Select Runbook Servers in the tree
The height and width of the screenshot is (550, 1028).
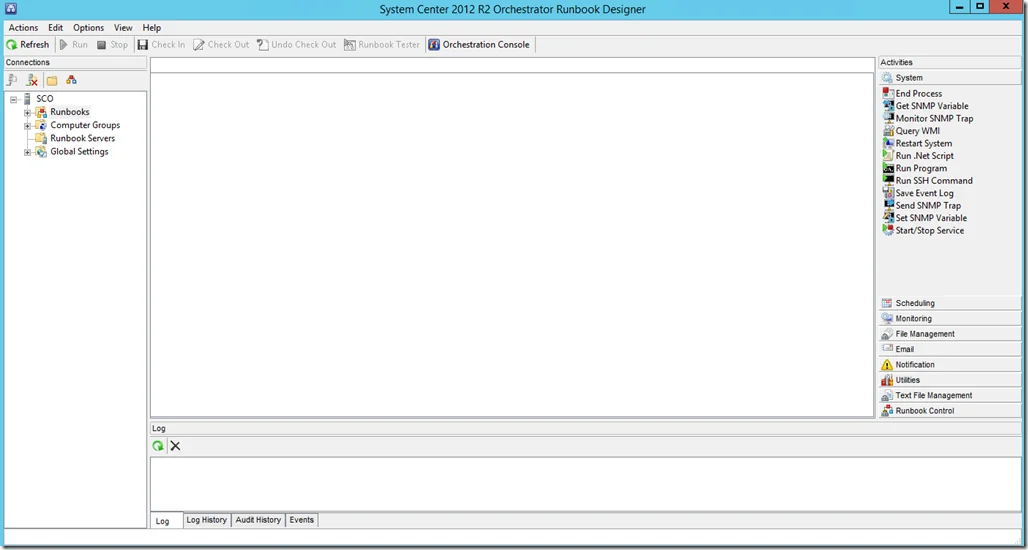tap(83, 138)
